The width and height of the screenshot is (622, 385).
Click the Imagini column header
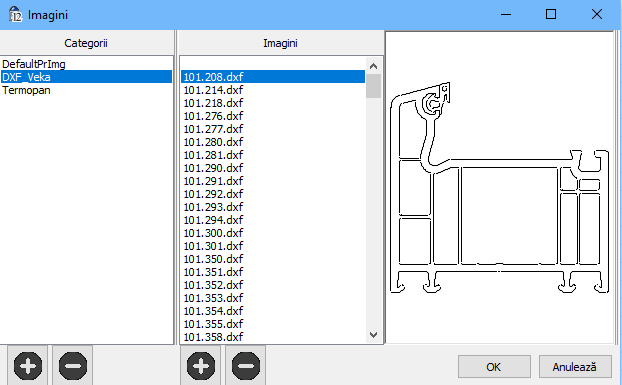point(280,43)
